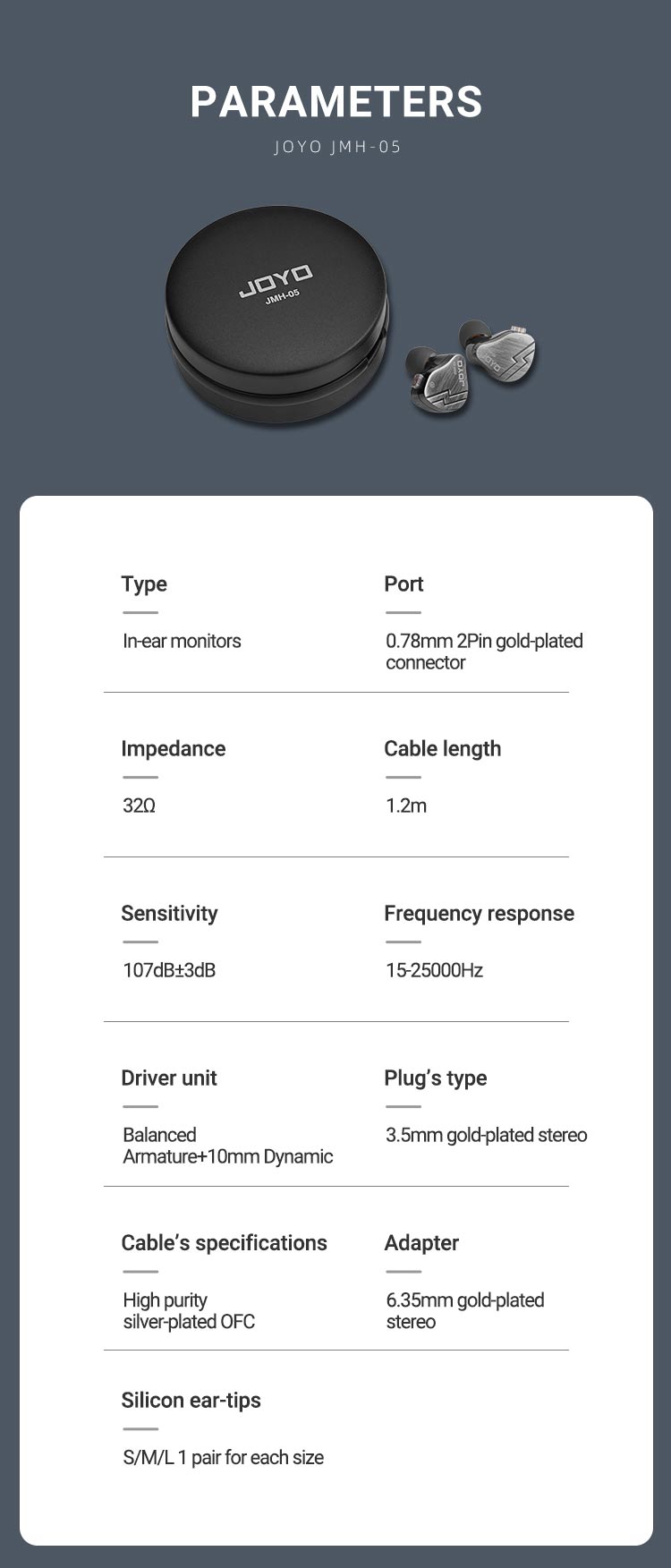
Task: Click the Driver unit heading
Action: pyautogui.click(x=169, y=1078)
